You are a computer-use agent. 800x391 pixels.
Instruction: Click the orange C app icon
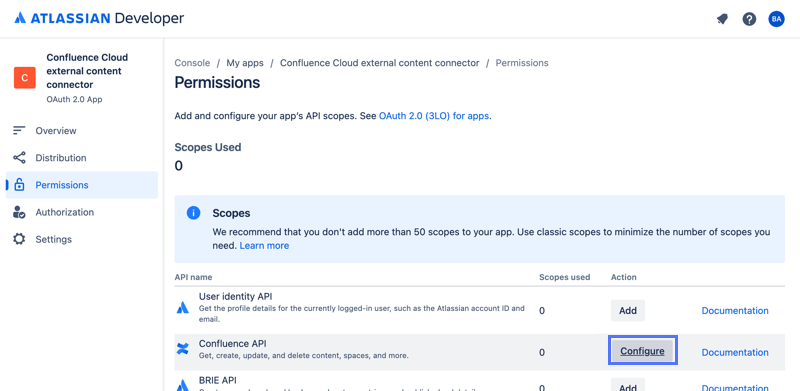tap(24, 78)
